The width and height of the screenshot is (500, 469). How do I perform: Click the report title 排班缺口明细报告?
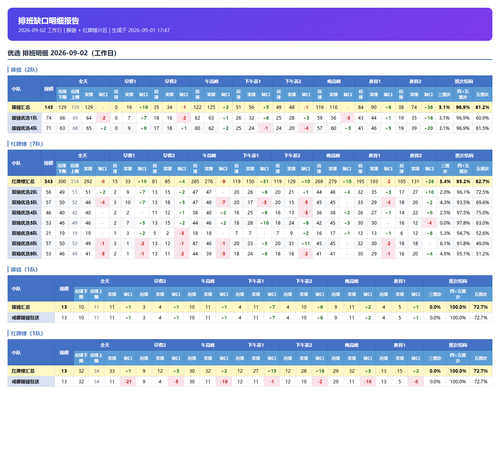tap(48, 21)
